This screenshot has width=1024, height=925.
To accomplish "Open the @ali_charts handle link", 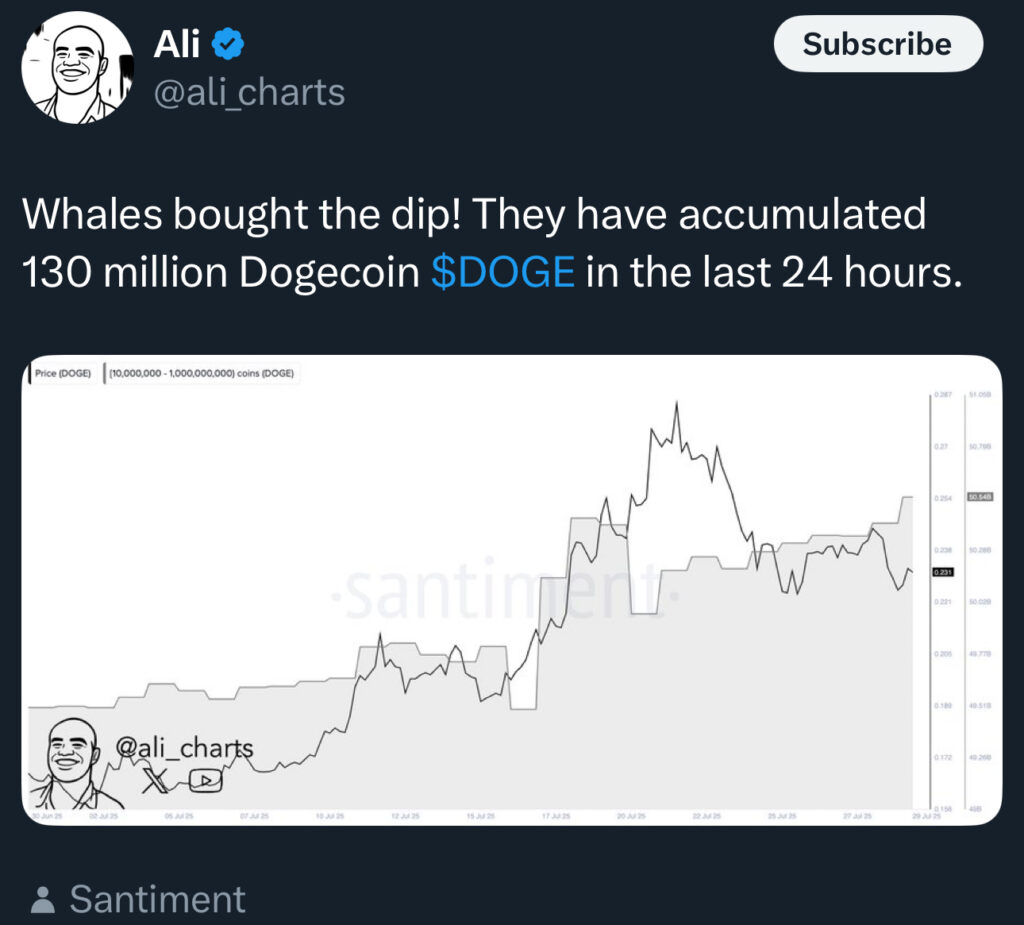I will (x=248, y=92).
